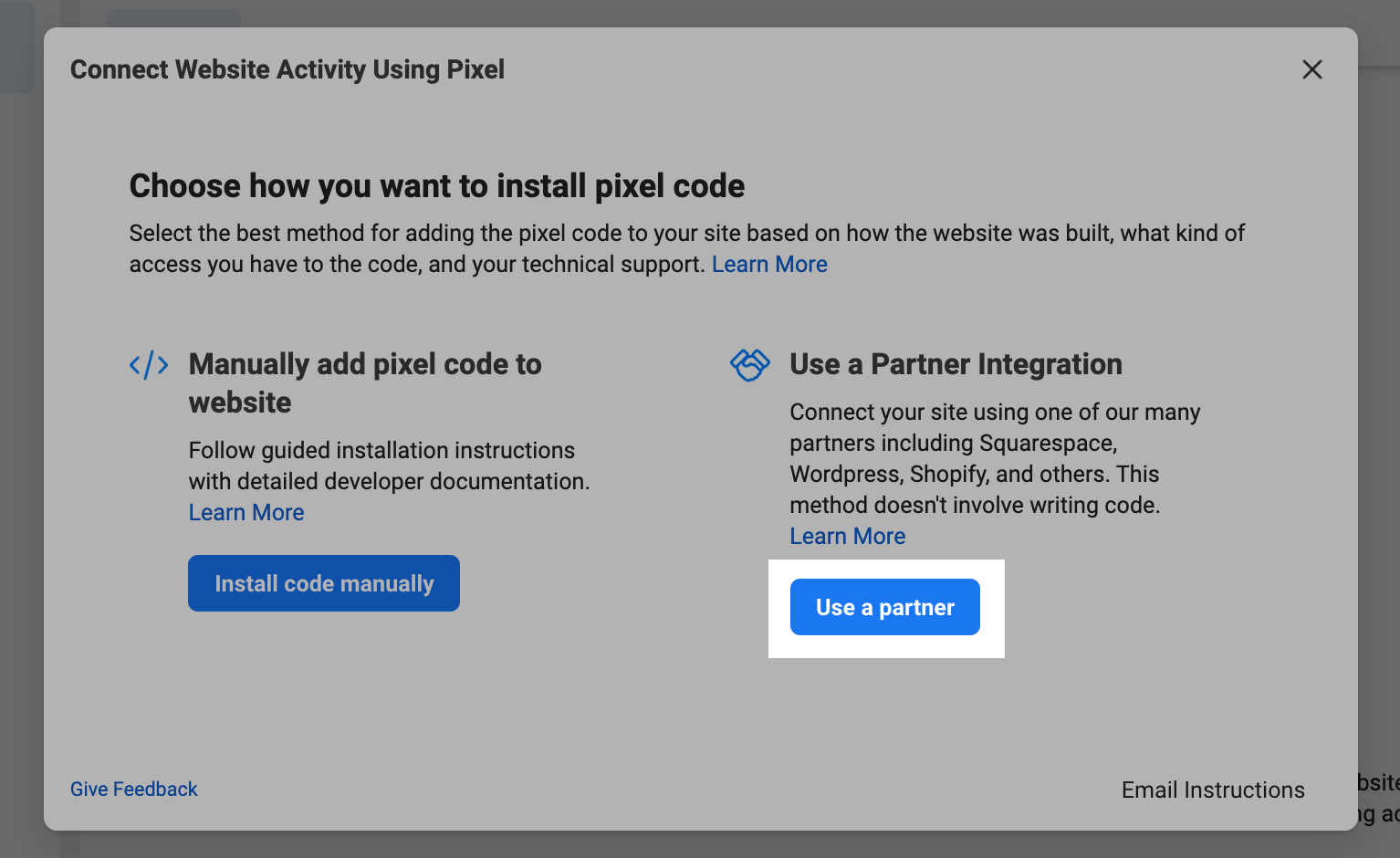Click the handshake icon for Partner Integration
This screenshot has width=1400, height=858.
point(750,364)
